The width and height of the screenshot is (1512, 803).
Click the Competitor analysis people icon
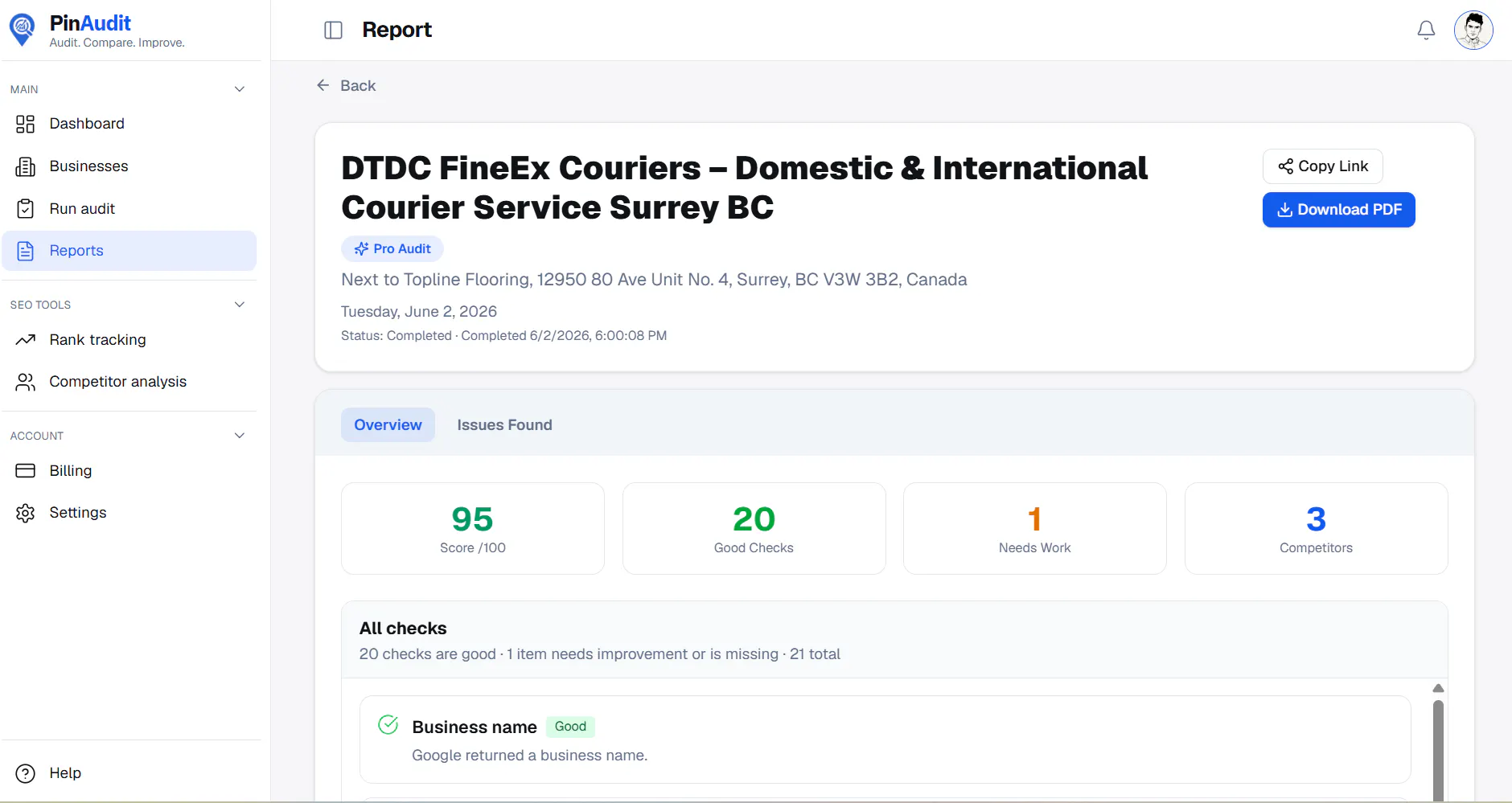pos(26,382)
